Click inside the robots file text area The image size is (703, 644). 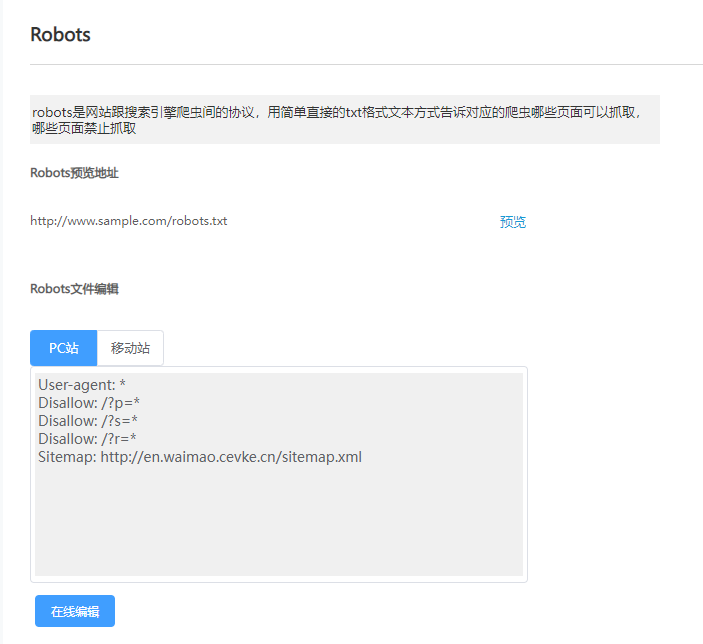coord(279,474)
